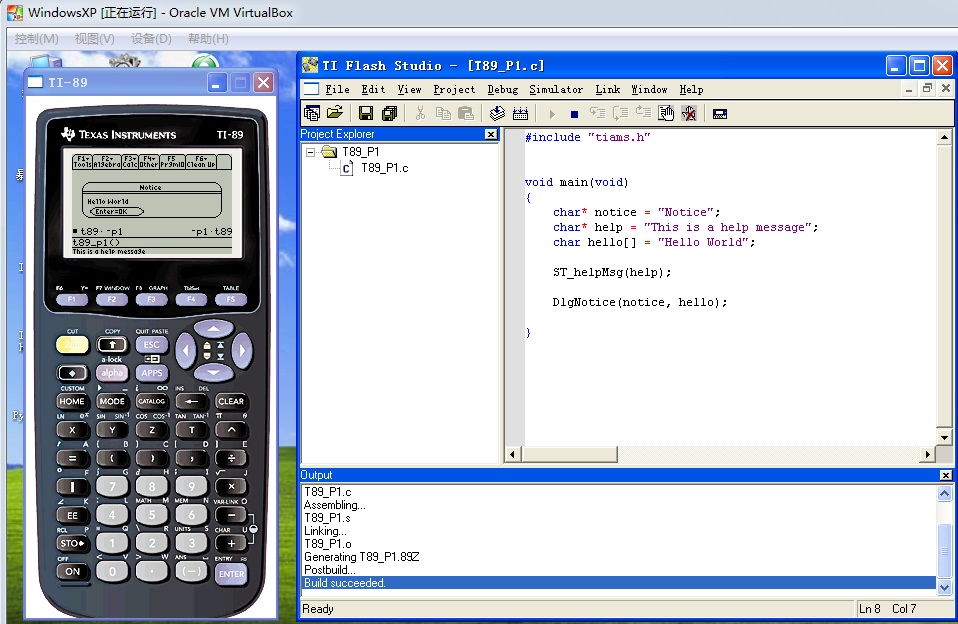The width and height of the screenshot is (958, 624).
Task: Select the T89_P1 project folder
Action: pyautogui.click(x=360, y=152)
